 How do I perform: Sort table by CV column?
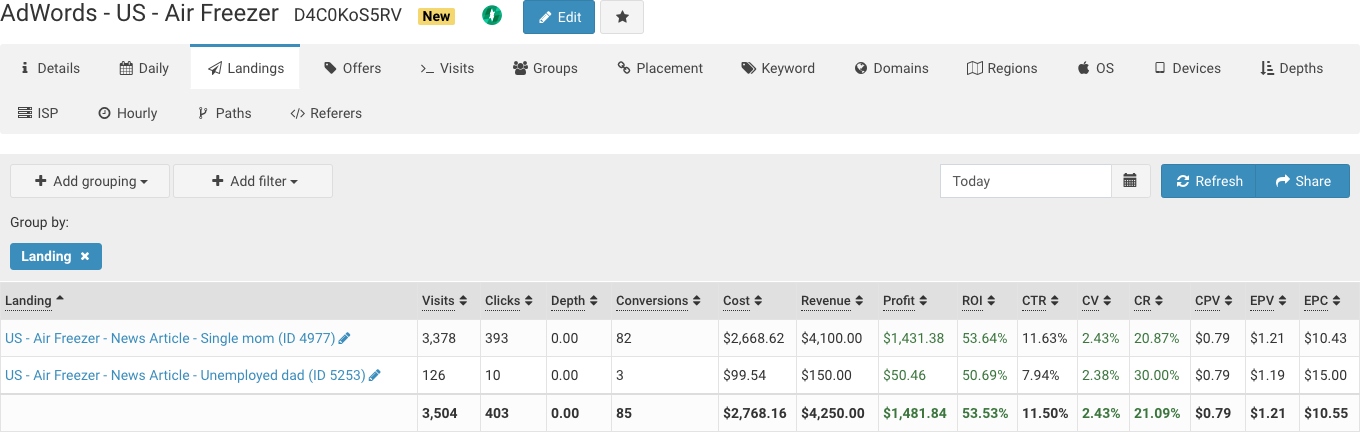click(1096, 300)
